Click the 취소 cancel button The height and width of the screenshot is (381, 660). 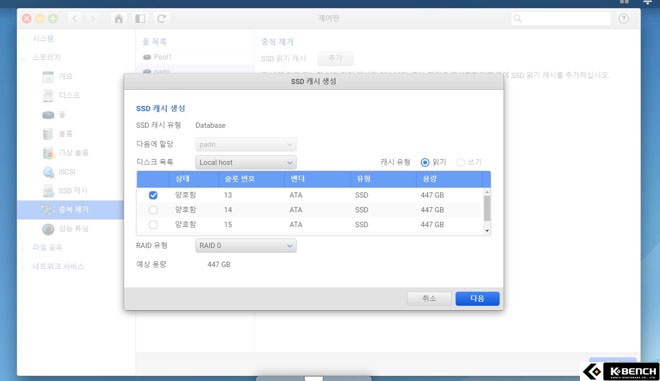[429, 298]
